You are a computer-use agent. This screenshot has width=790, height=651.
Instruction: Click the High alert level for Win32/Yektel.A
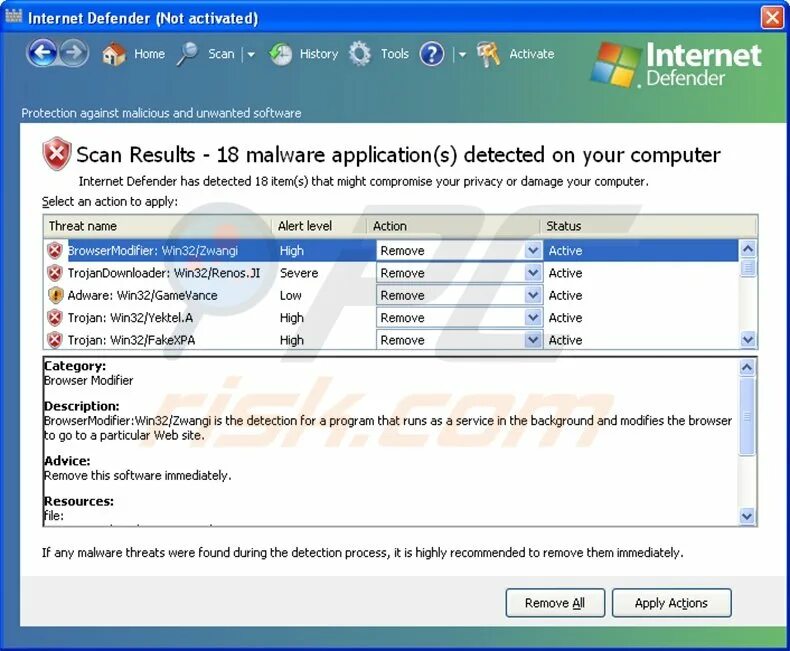pyautogui.click(x=292, y=317)
